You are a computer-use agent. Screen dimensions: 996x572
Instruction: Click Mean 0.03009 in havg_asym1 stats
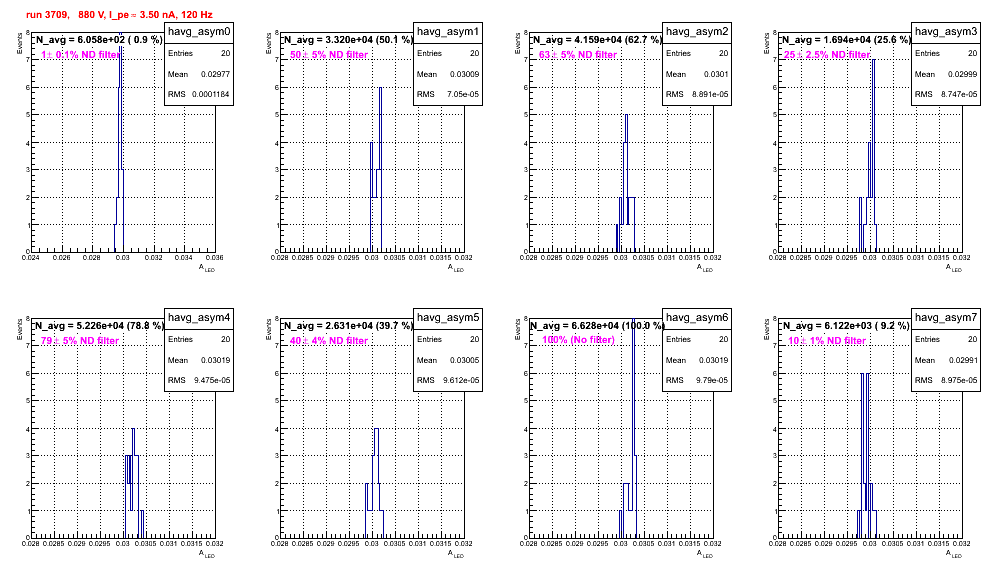(448, 74)
